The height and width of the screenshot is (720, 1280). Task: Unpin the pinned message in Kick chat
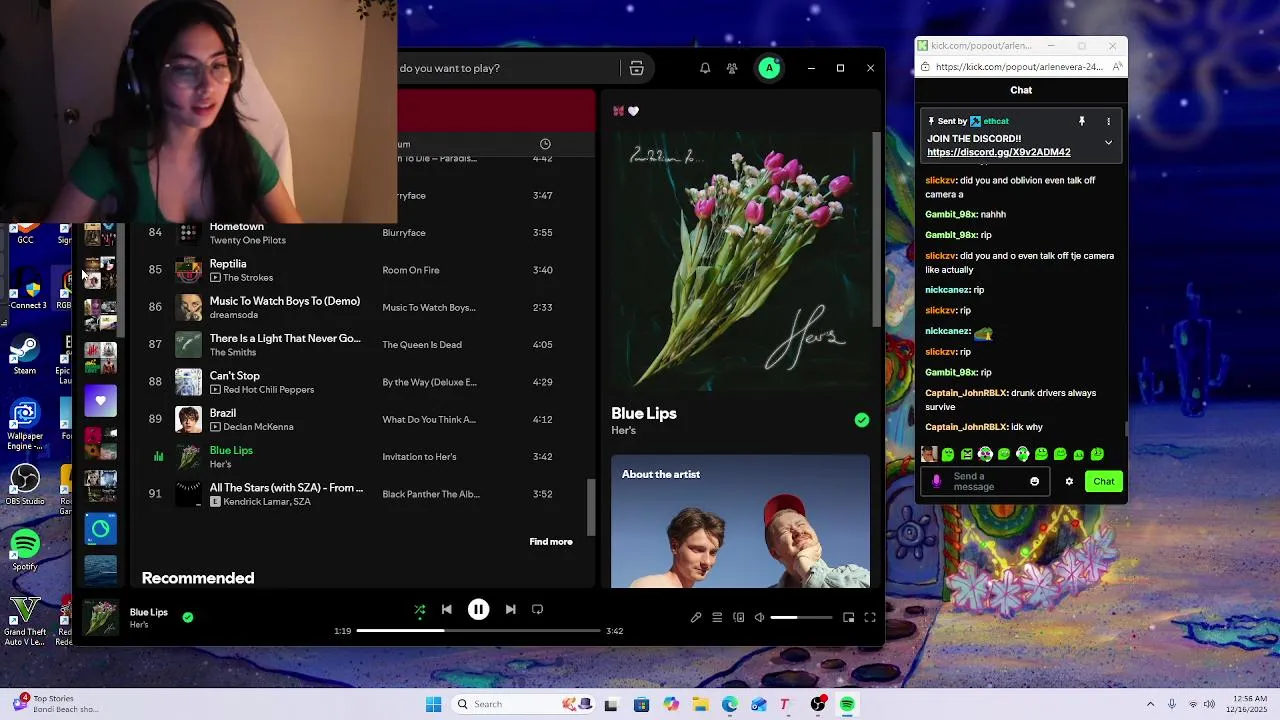(x=1081, y=121)
